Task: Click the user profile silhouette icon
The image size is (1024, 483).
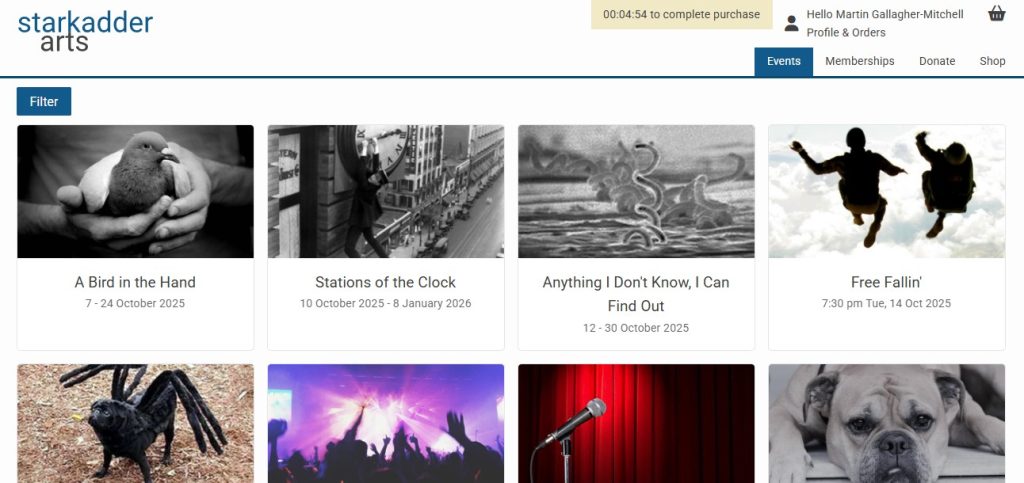Action: click(x=792, y=23)
